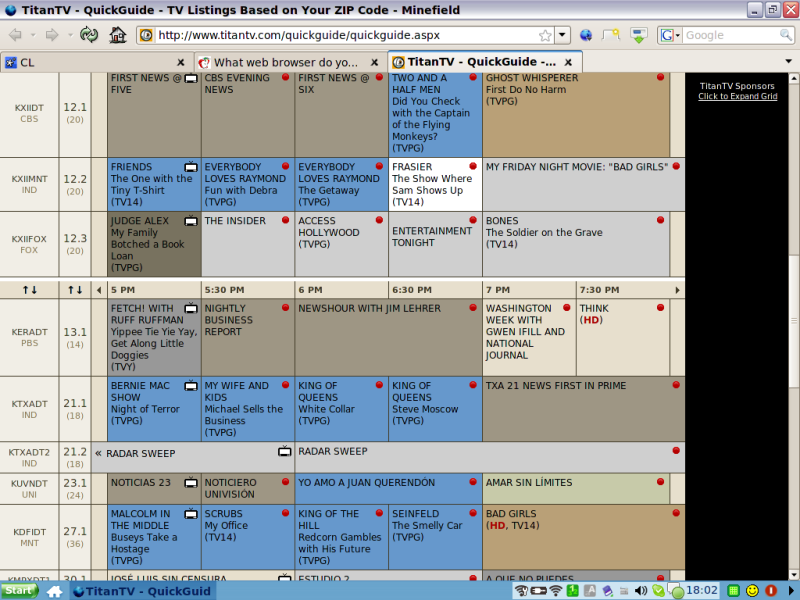This screenshot has height=600, width=800.
Task: Click the yellow tag toolbar icon
Action: click(611, 35)
